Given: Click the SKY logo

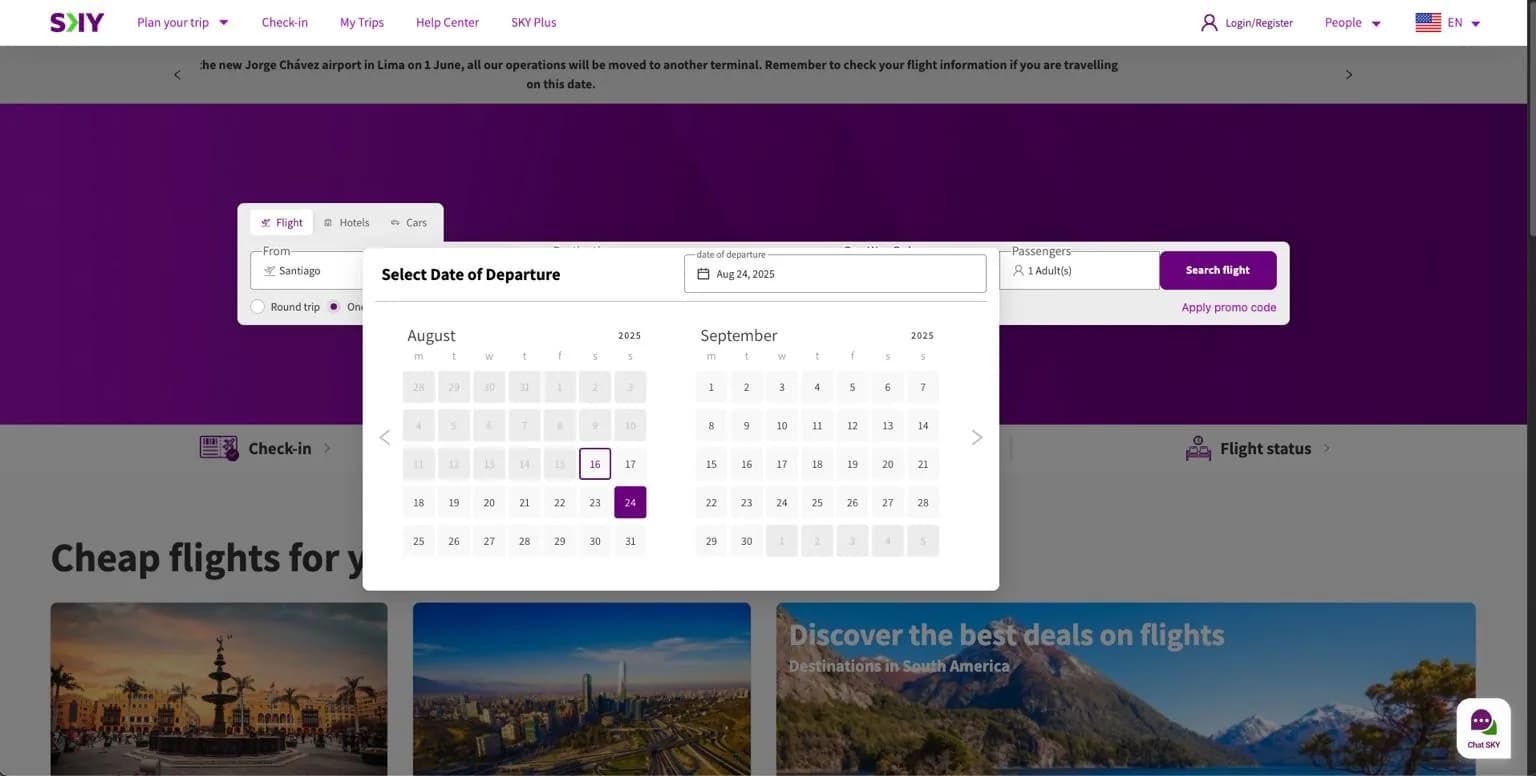Looking at the screenshot, I should click(77, 22).
